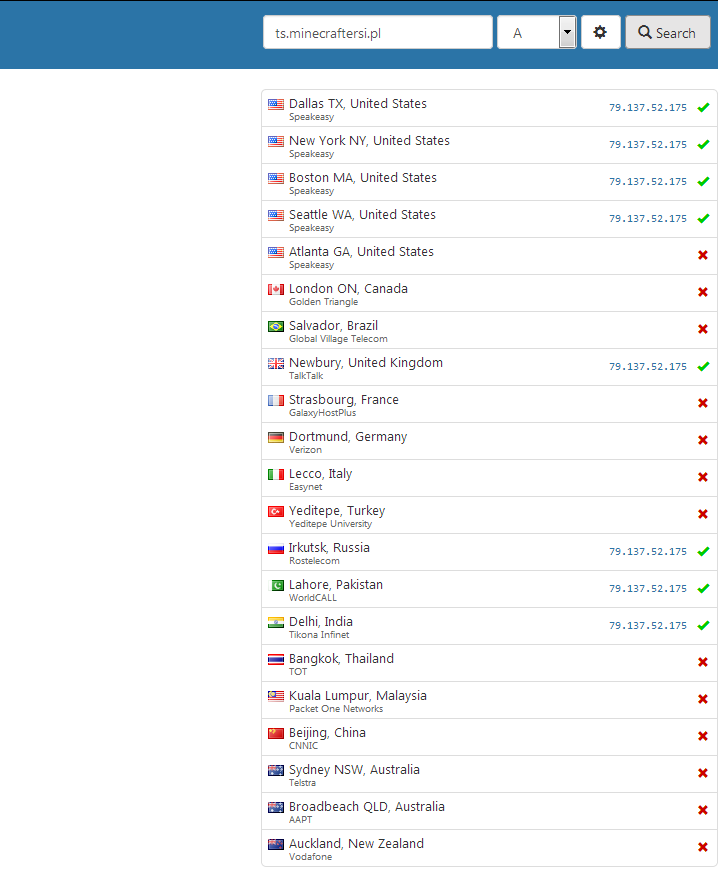Image resolution: width=718 pixels, height=872 pixels.
Task: Click red X for Atlanta GA
Action: (x=703, y=255)
